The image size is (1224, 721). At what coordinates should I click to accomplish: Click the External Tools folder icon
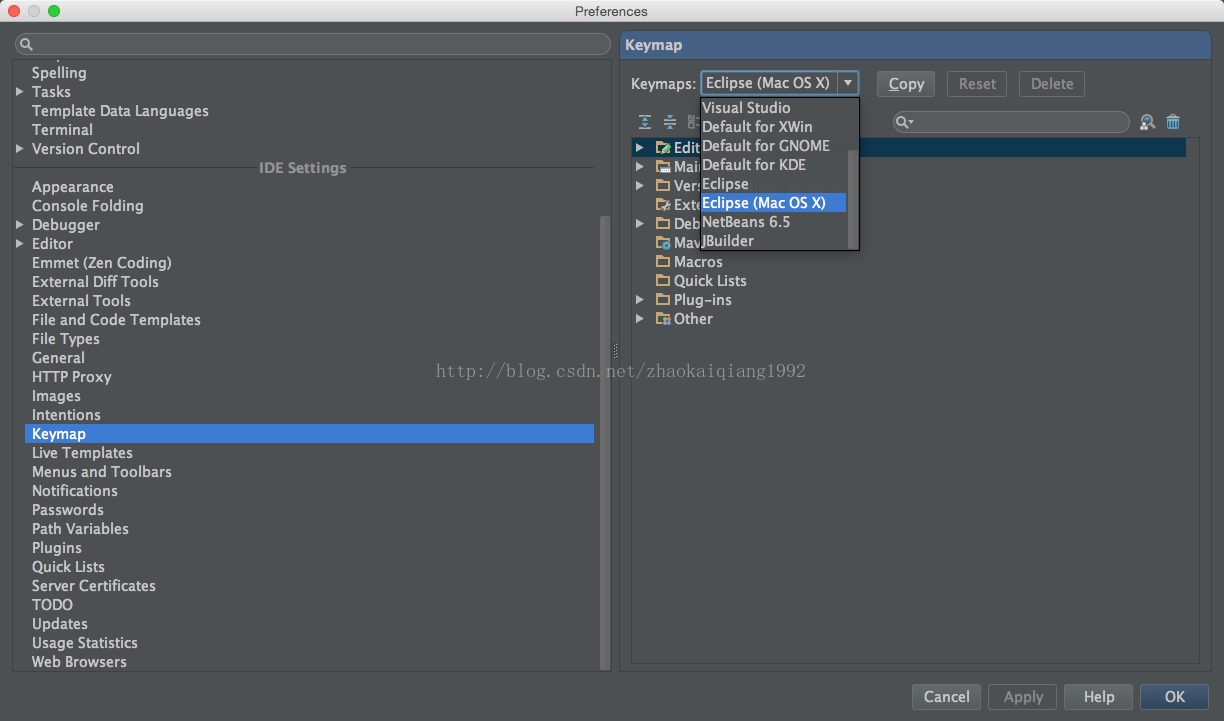[x=663, y=205]
